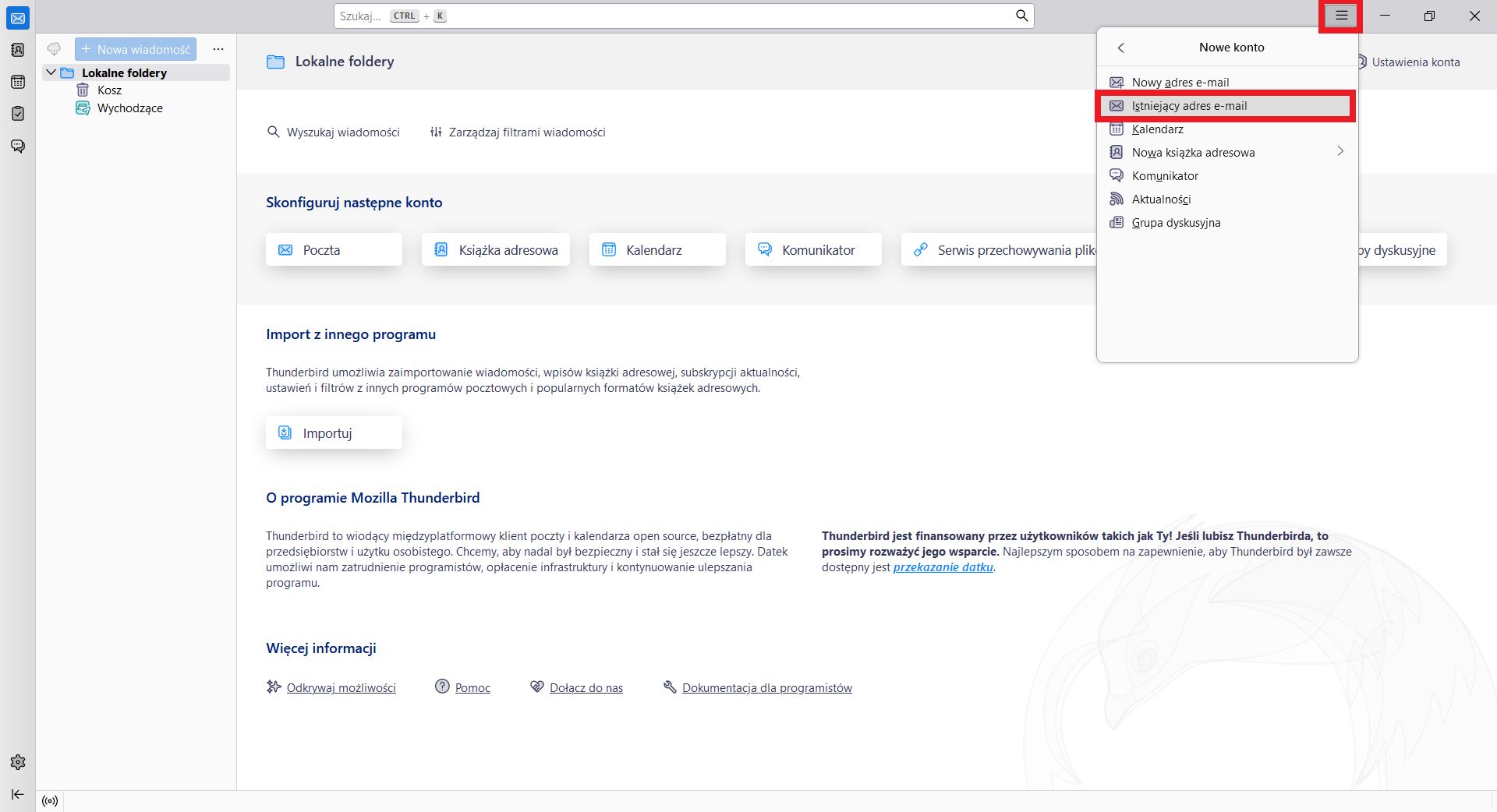The height and width of the screenshot is (812, 1497).
Task: Open the settings gear in the sidebar
Action: (17, 762)
